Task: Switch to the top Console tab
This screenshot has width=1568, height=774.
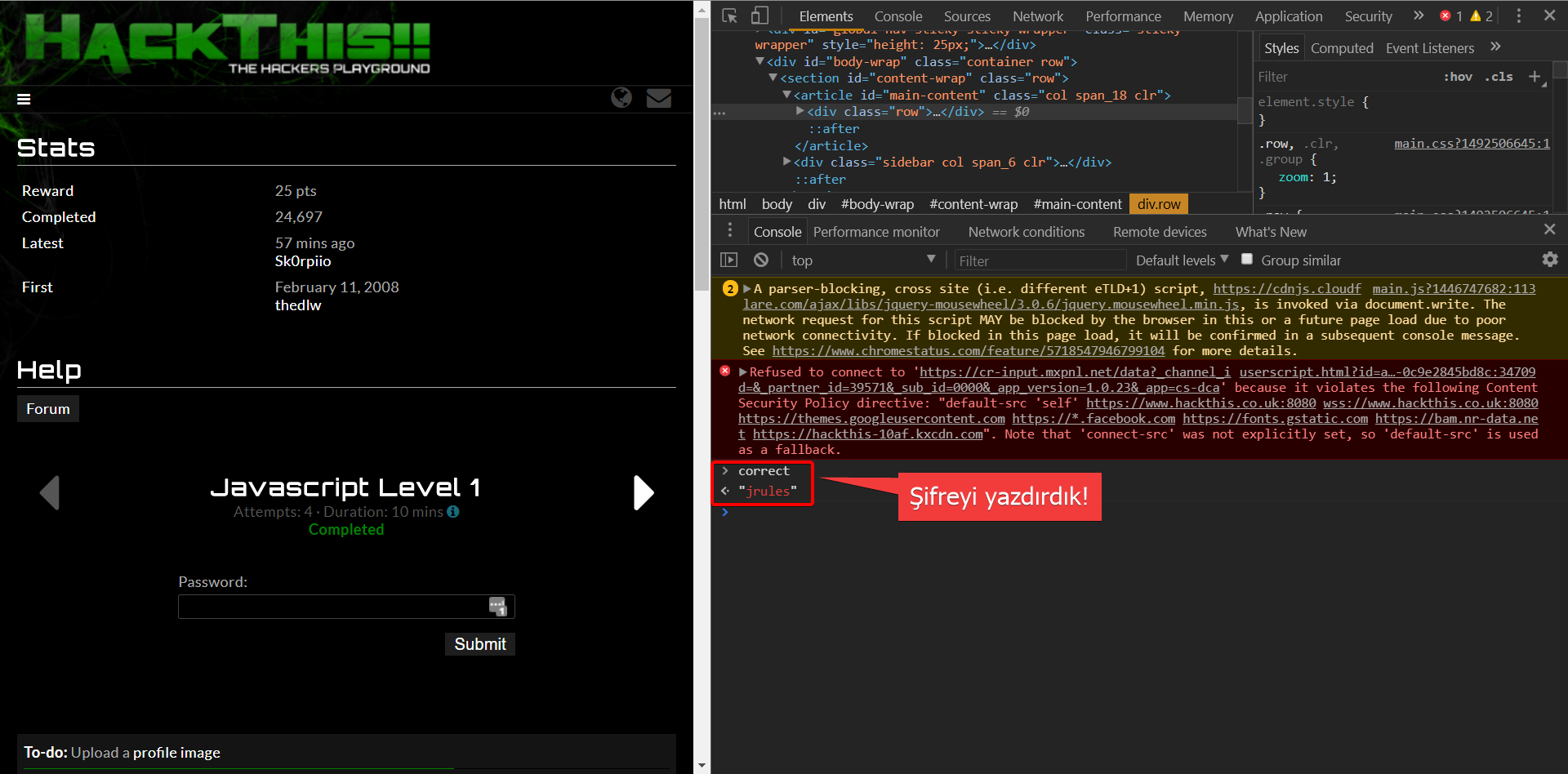Action: pos(898,16)
